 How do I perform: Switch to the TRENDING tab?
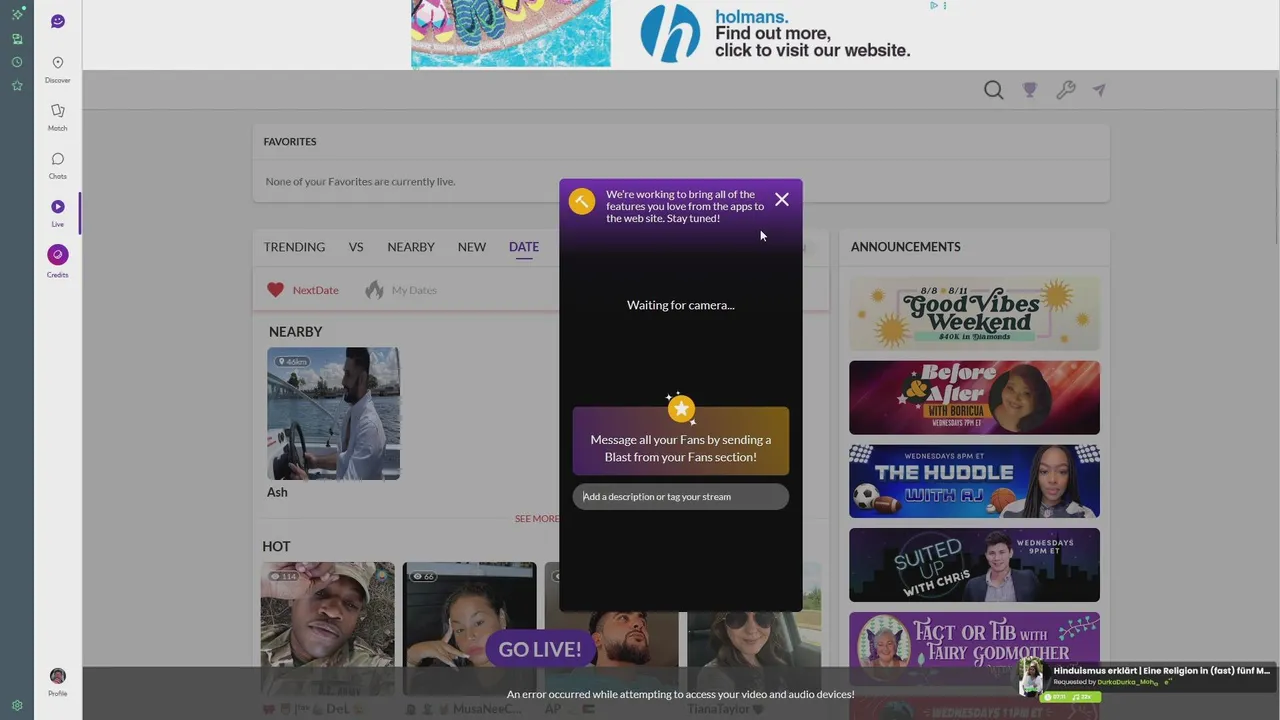pos(294,247)
